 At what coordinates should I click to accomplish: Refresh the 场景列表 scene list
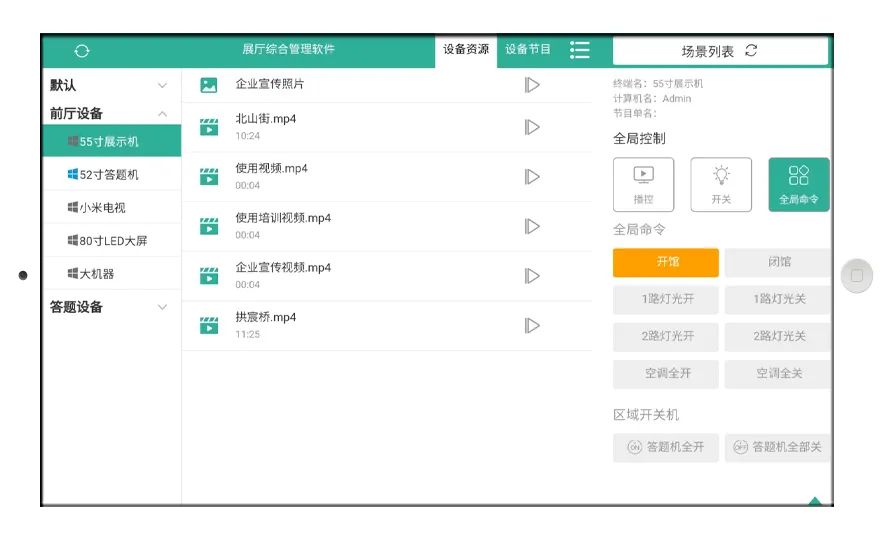(751, 51)
